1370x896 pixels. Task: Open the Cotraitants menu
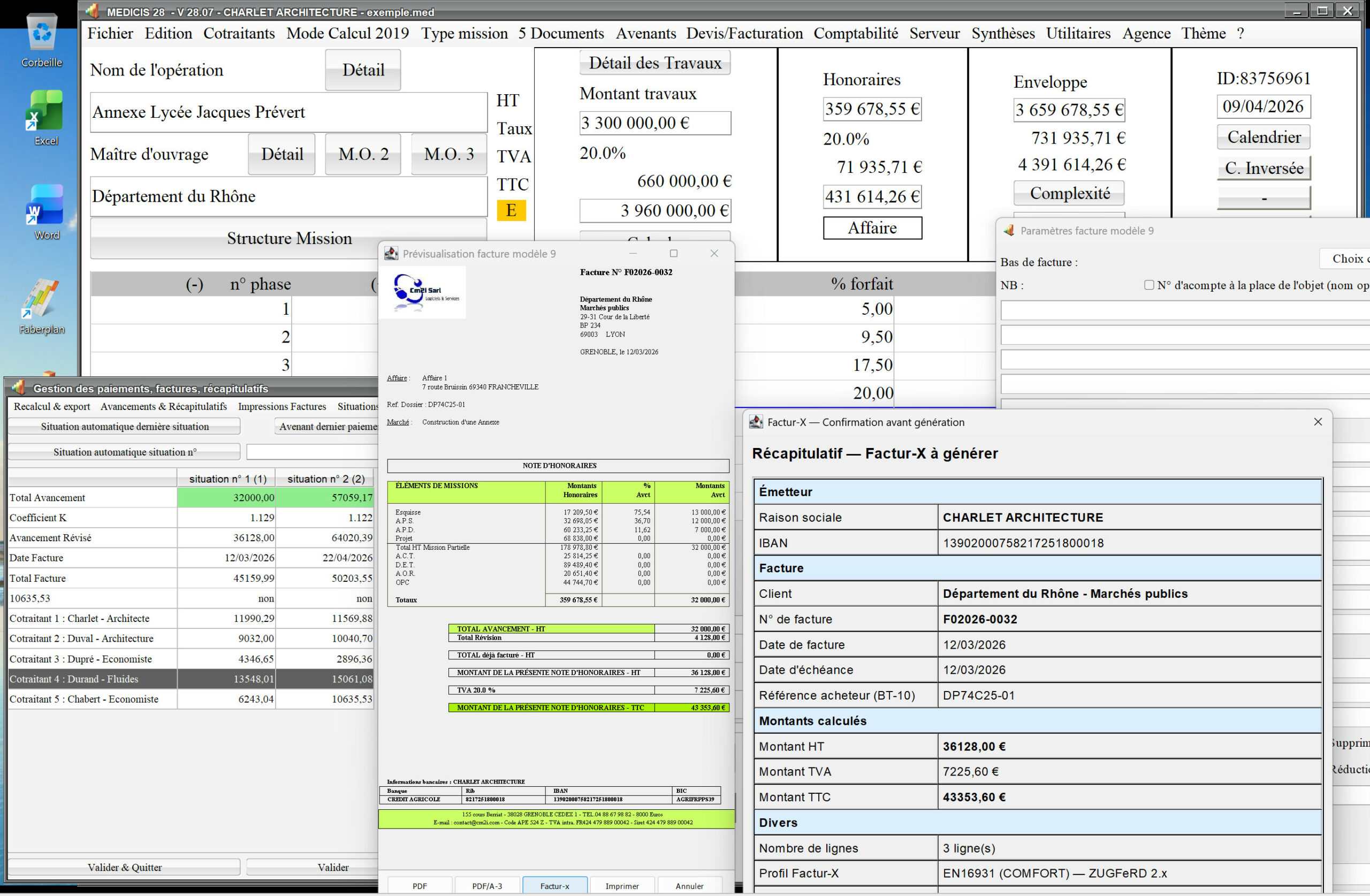pyautogui.click(x=239, y=33)
